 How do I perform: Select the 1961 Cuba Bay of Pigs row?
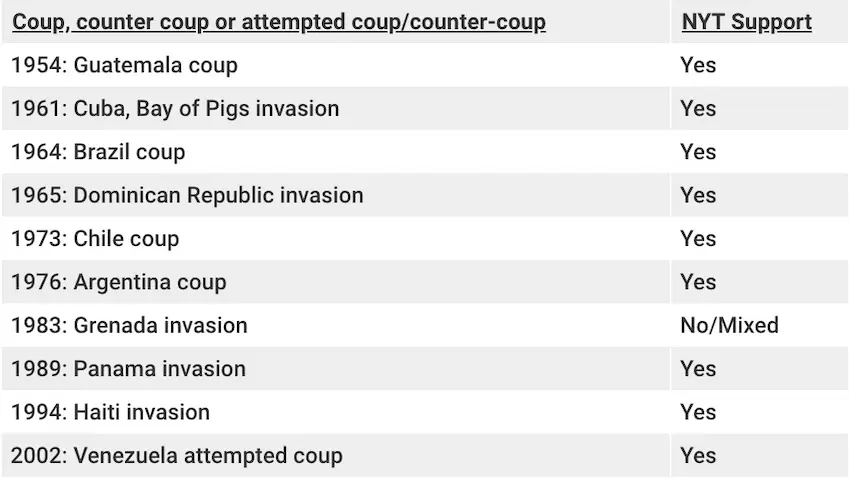(425, 108)
